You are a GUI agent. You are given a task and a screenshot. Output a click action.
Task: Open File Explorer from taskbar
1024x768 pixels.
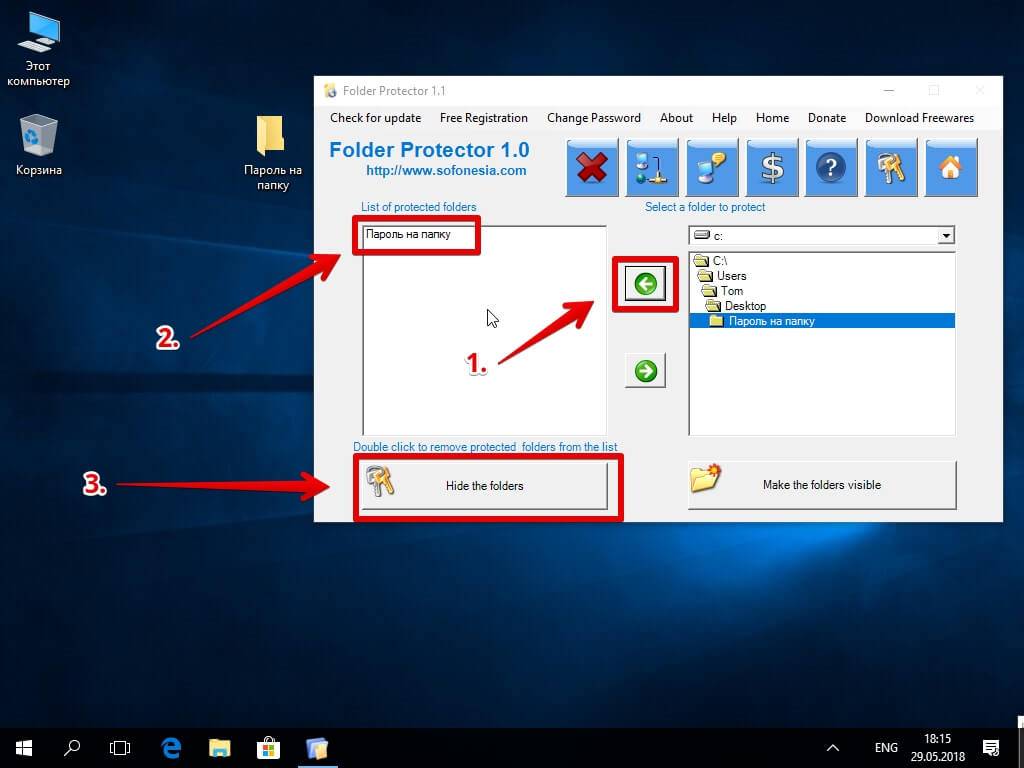click(x=219, y=748)
